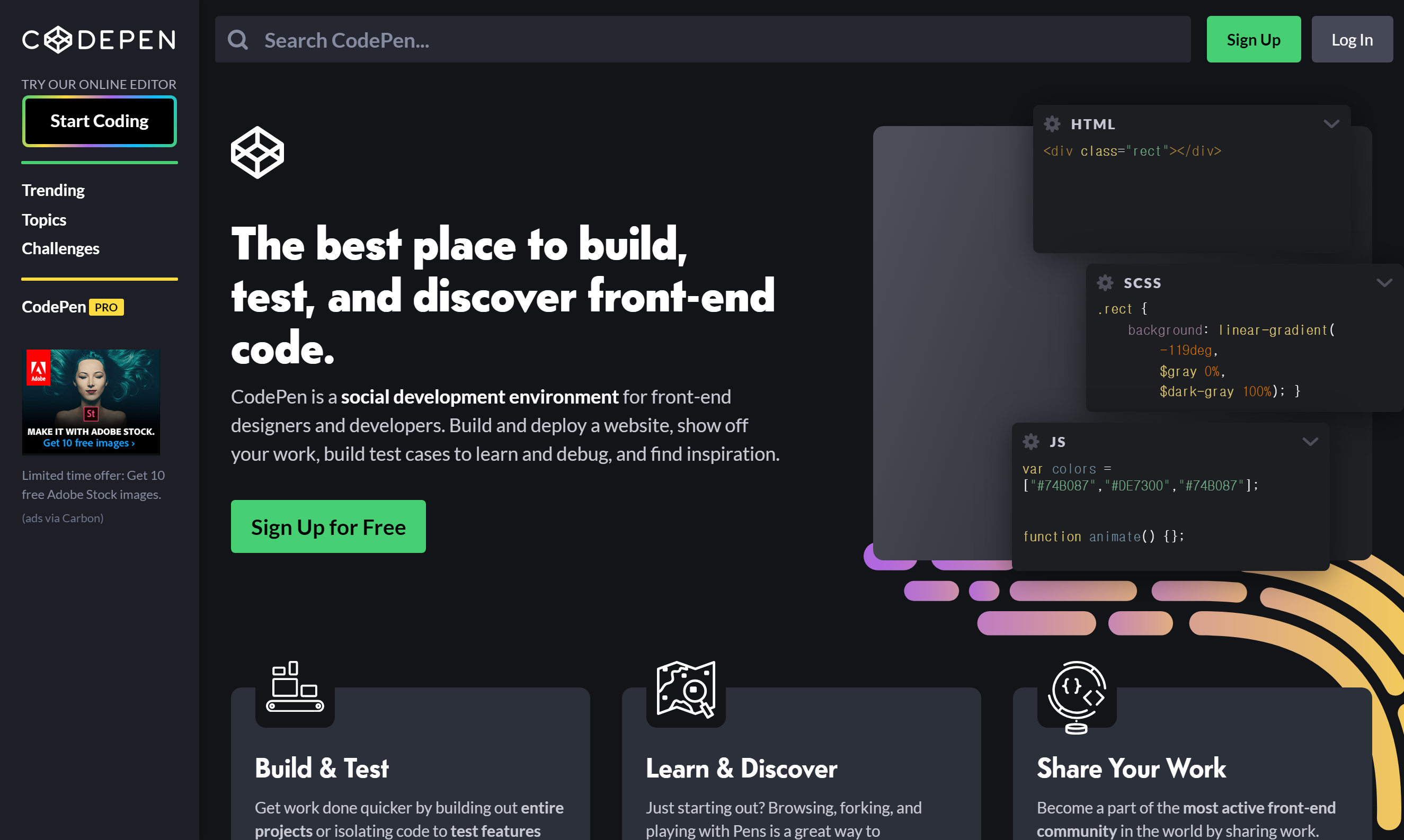Screen dimensions: 1404x840
Task: Expand the SCSS panel dropdown arrow
Action: pyautogui.click(x=1384, y=283)
